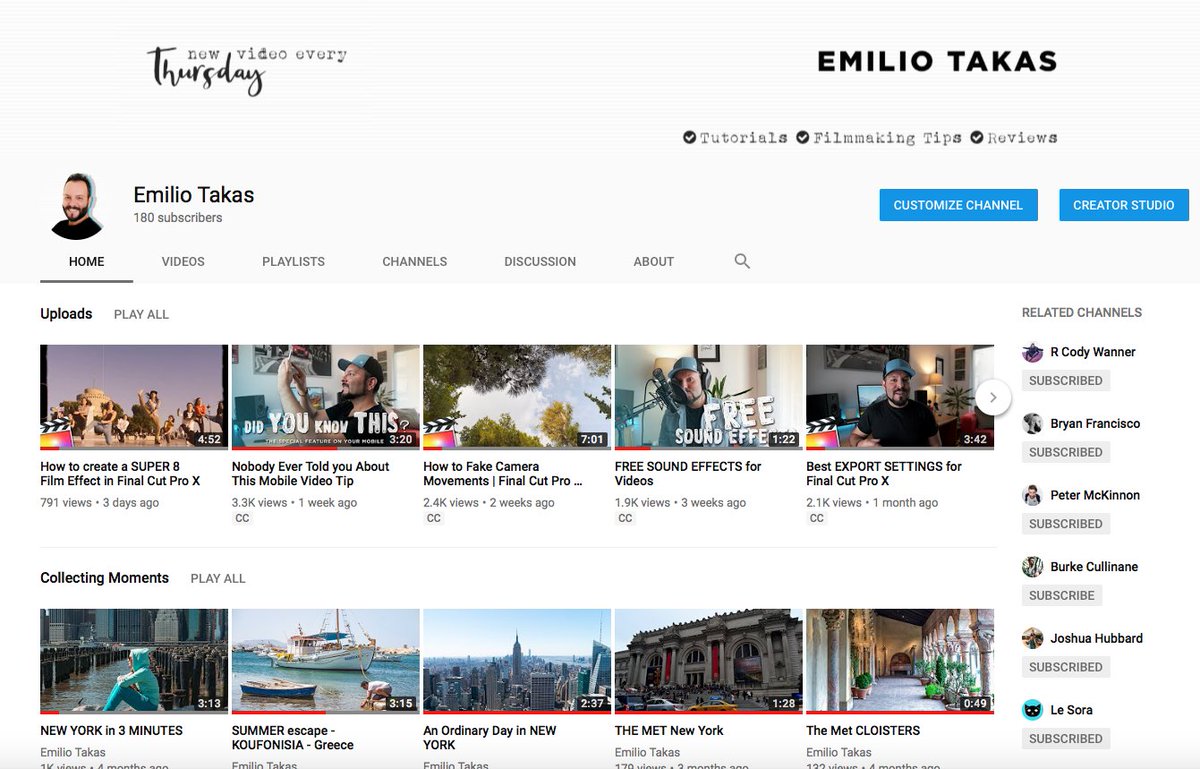Click the channel search magnifier icon
1200x769 pixels.
(742, 261)
